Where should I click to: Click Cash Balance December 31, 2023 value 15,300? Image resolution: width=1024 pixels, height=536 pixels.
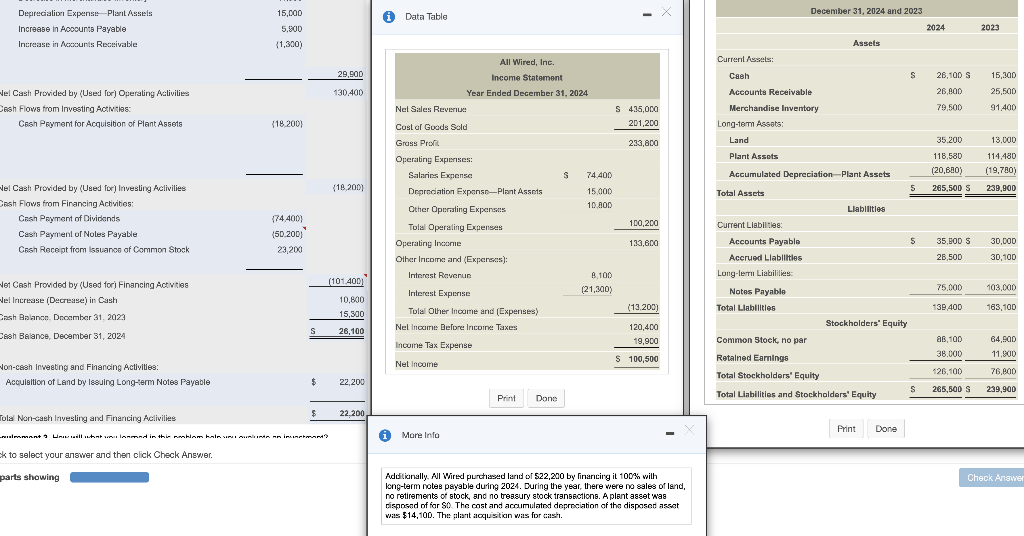pos(351,315)
